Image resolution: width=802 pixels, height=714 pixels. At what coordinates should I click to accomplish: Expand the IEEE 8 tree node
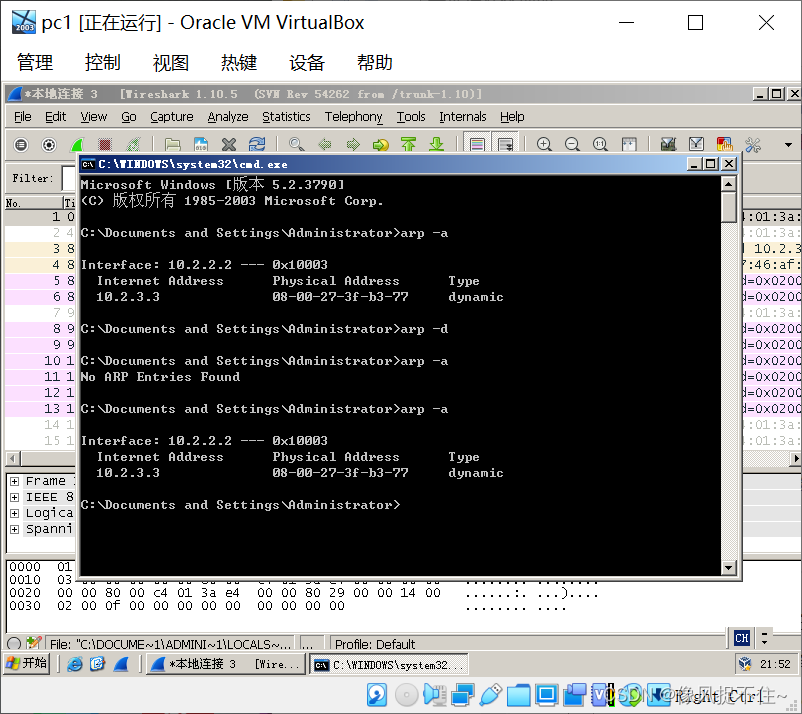[14, 497]
